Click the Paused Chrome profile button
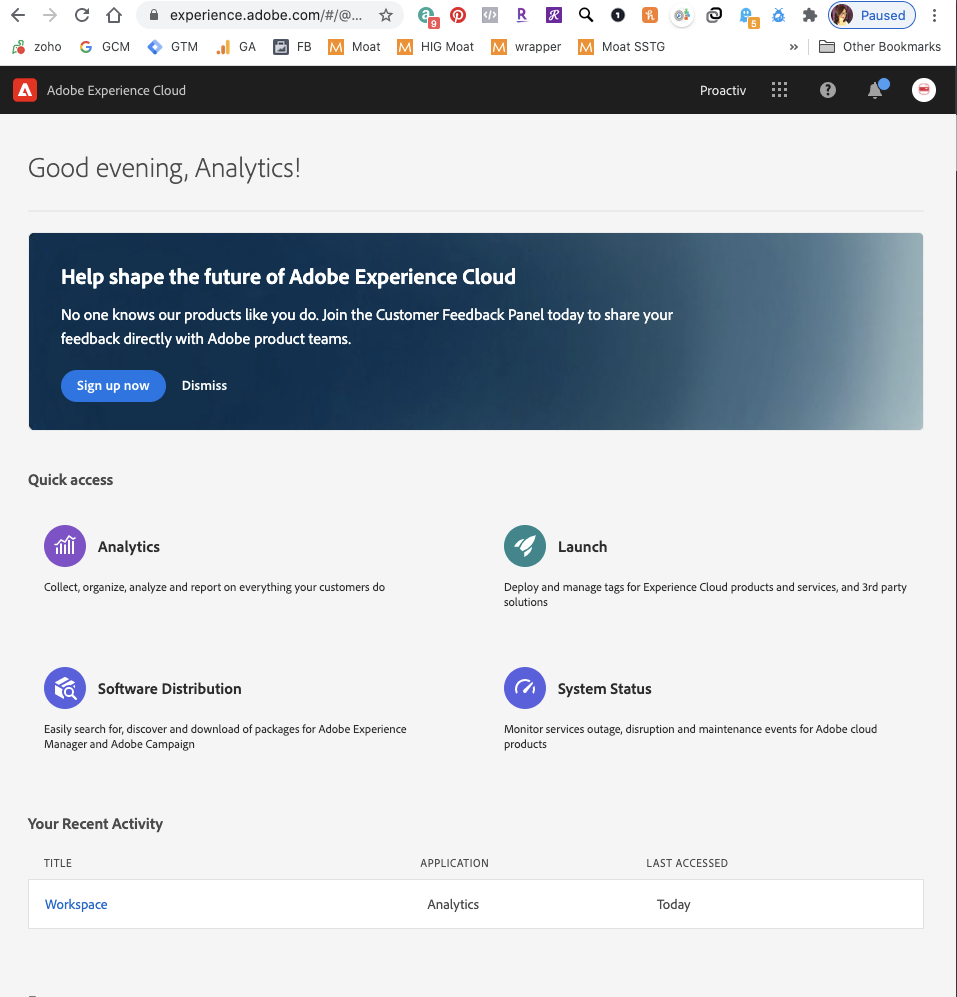Image resolution: width=957 pixels, height=997 pixels. click(872, 15)
